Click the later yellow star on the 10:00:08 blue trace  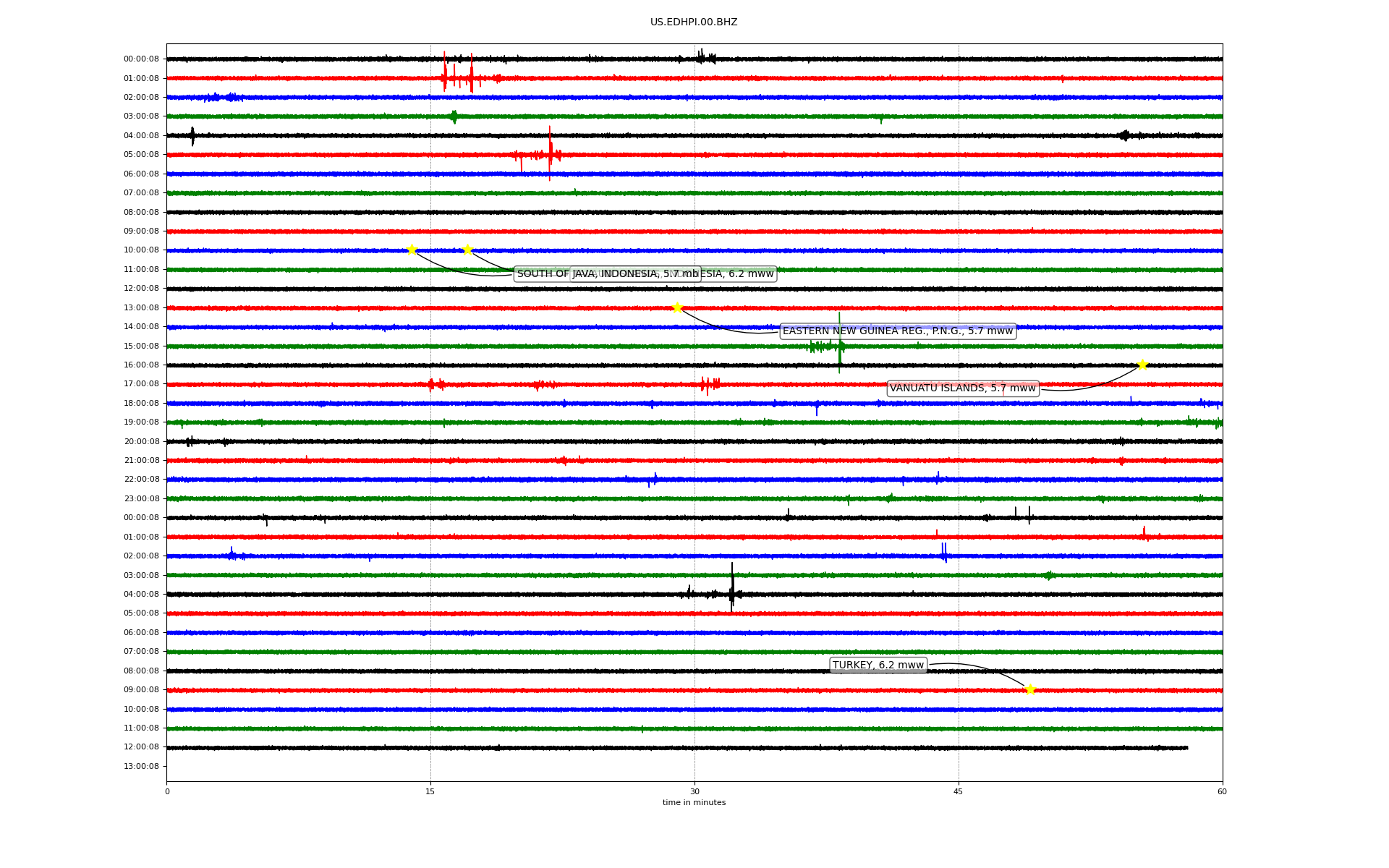tap(467, 250)
